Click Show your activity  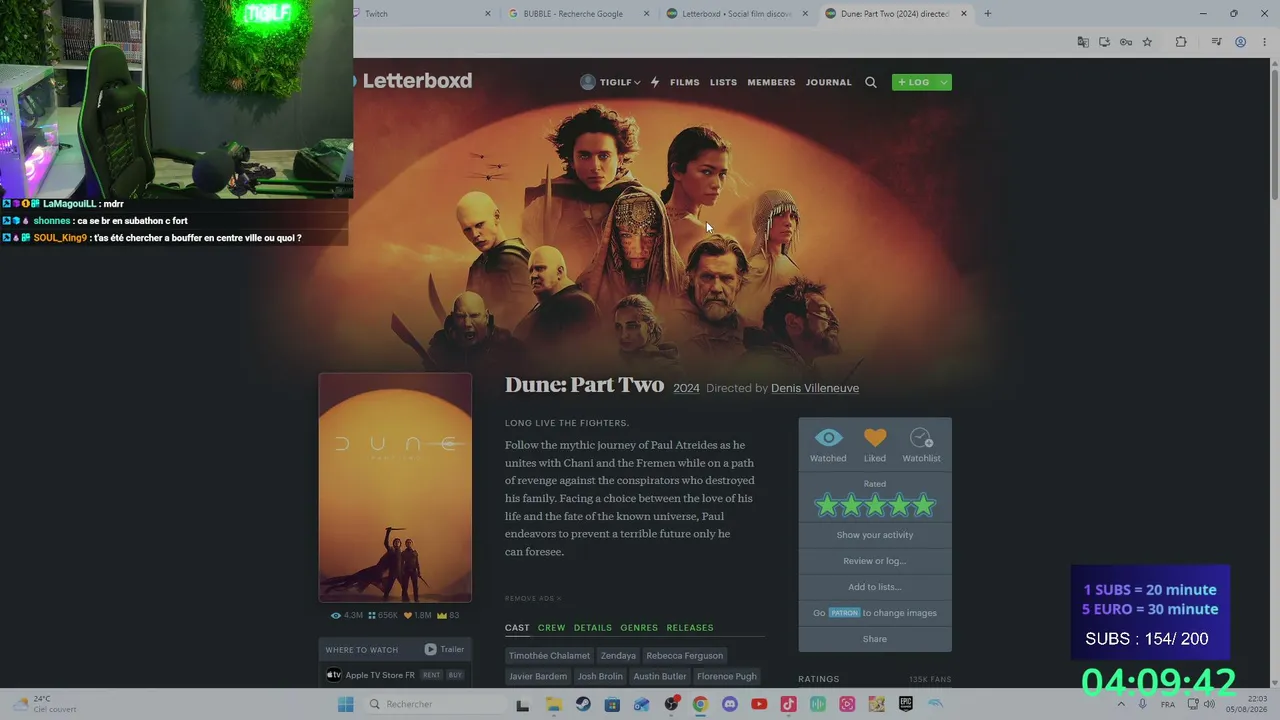(x=875, y=535)
